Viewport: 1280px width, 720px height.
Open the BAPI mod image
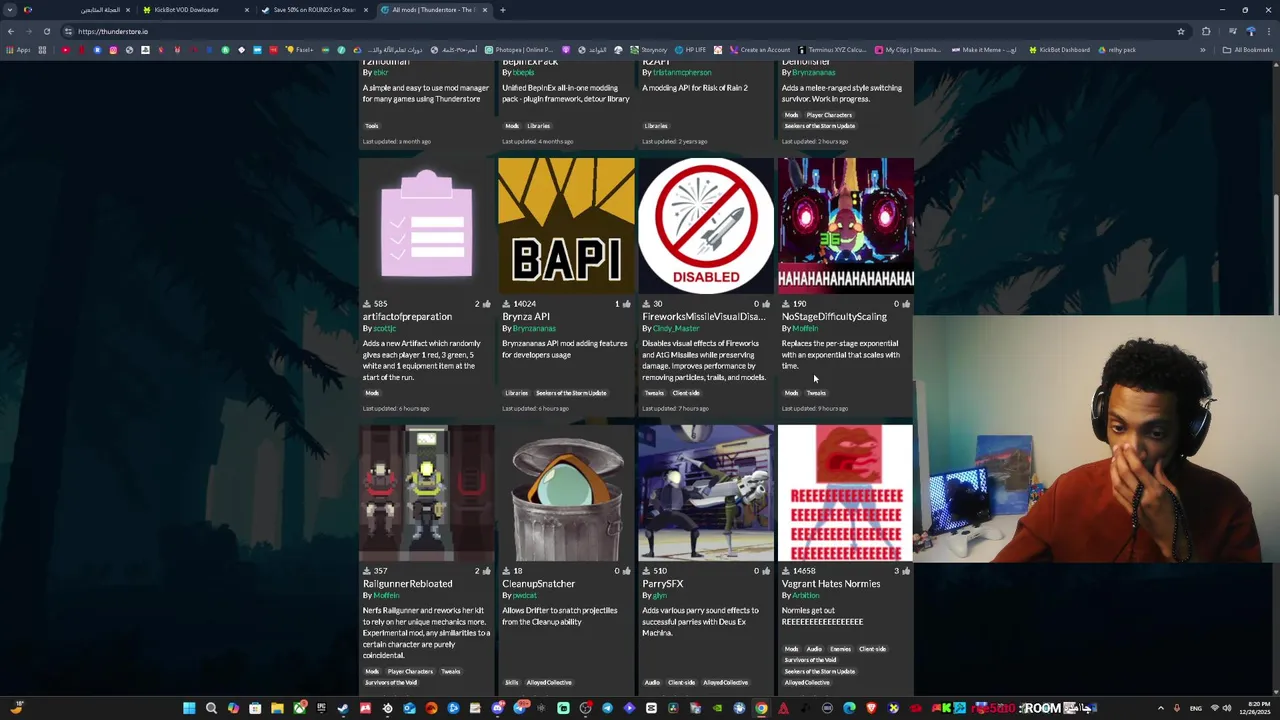566,226
